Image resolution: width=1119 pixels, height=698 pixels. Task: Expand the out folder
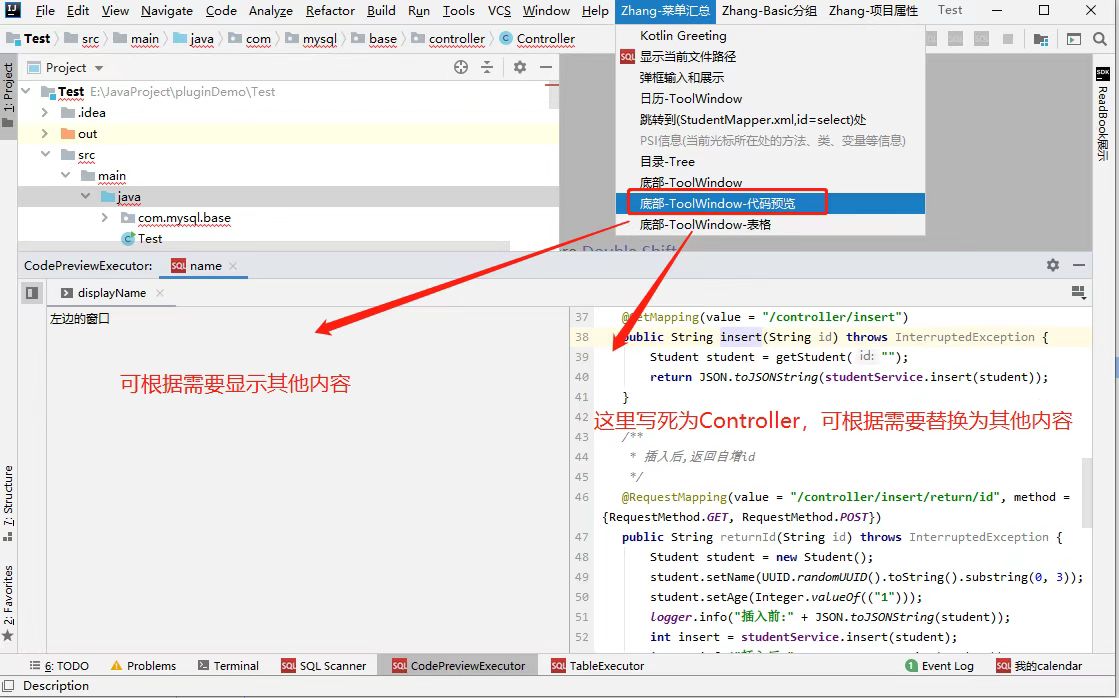45,133
